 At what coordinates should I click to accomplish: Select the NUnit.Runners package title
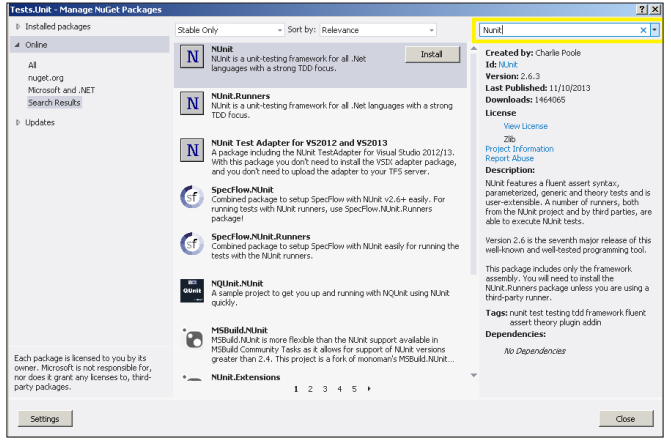coord(240,96)
